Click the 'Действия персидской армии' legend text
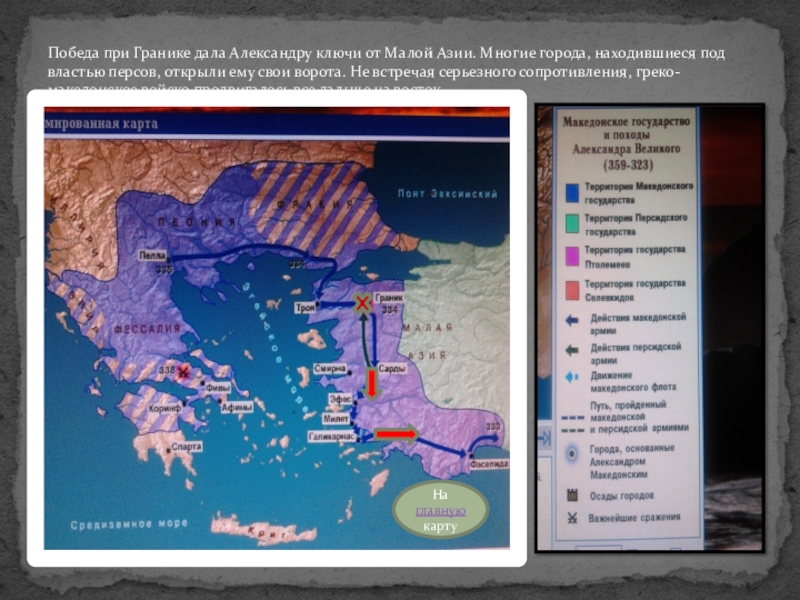Image resolution: width=800 pixels, height=600 pixels. pyautogui.click(x=636, y=354)
